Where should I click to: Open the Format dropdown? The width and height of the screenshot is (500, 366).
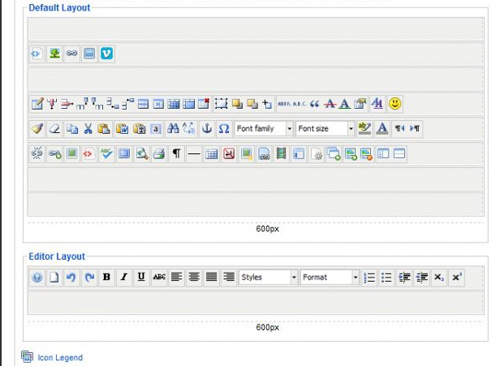pyautogui.click(x=330, y=277)
